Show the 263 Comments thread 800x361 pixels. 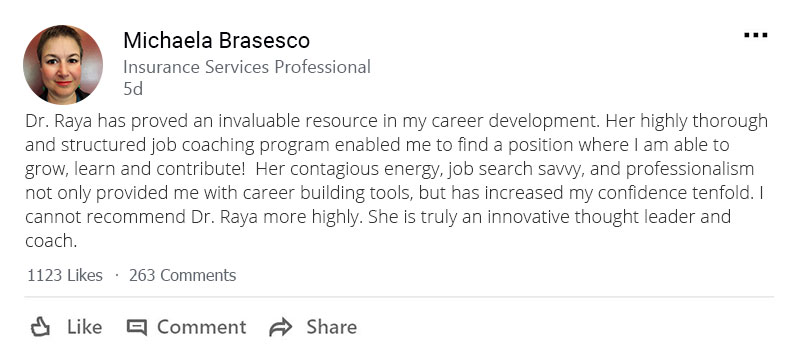[x=182, y=275]
